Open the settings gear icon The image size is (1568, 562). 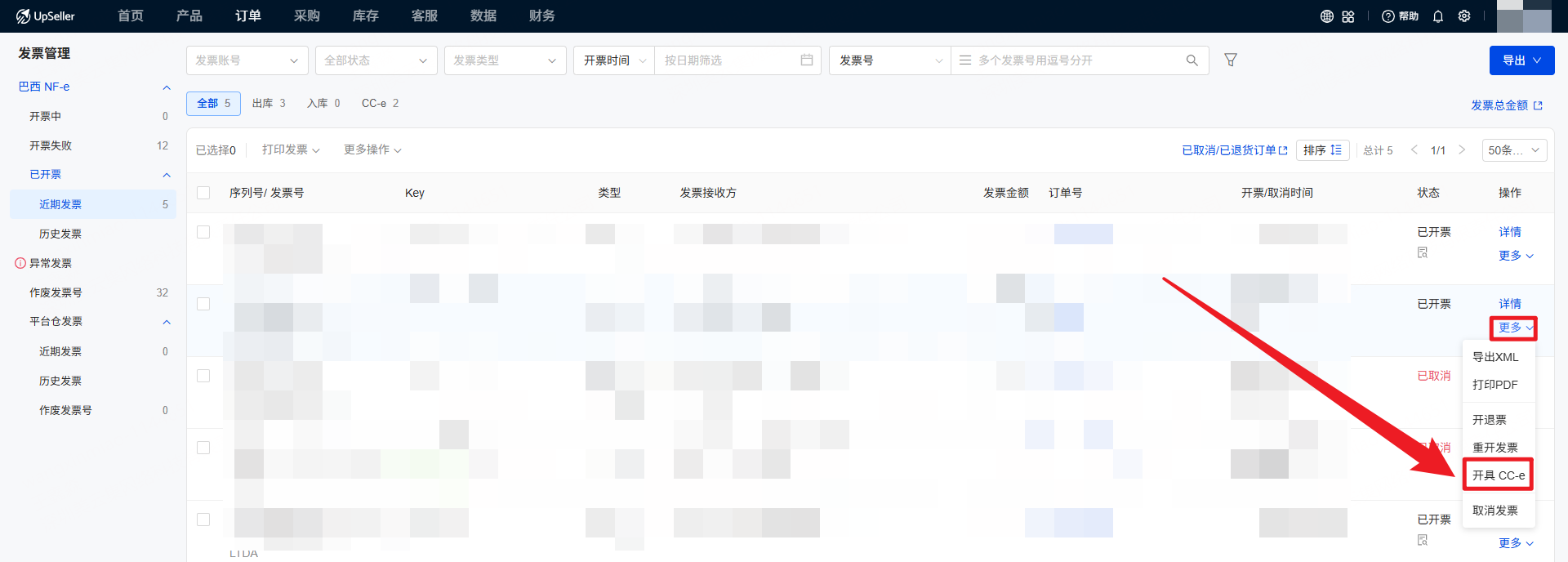pos(1464,16)
